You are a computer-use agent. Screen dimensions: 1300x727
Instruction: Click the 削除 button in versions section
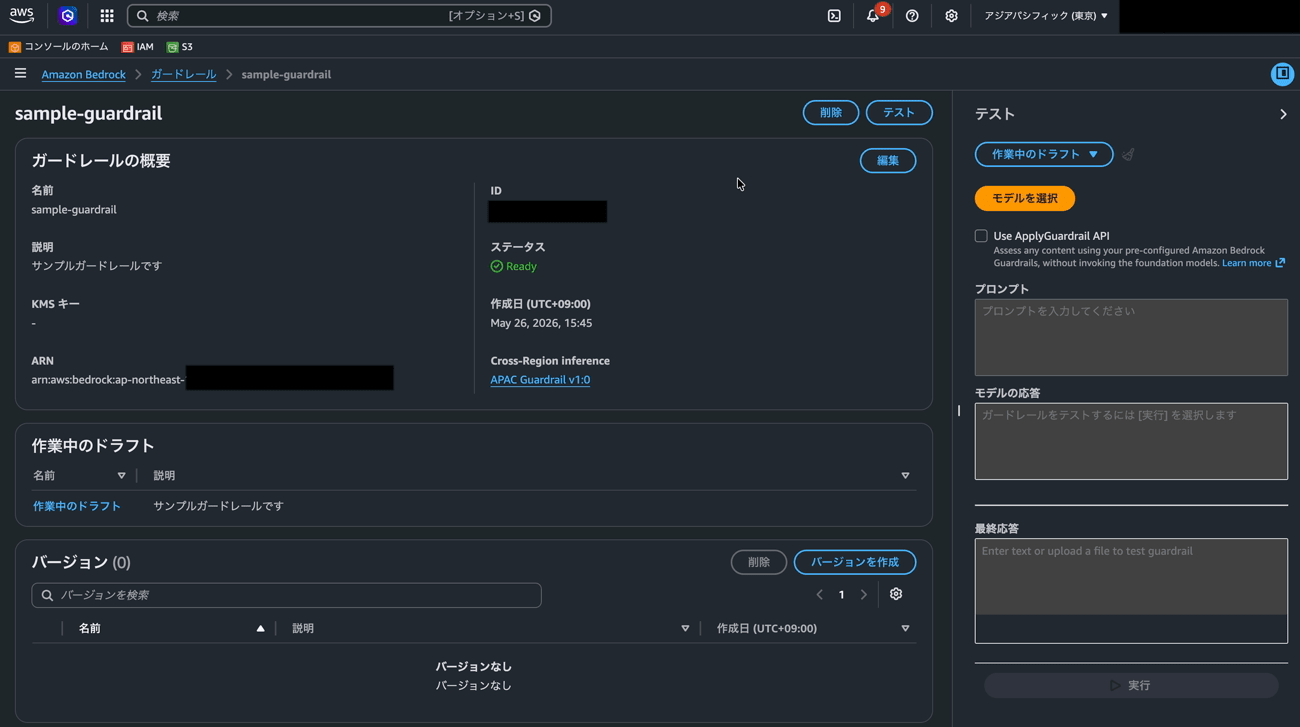(x=759, y=563)
